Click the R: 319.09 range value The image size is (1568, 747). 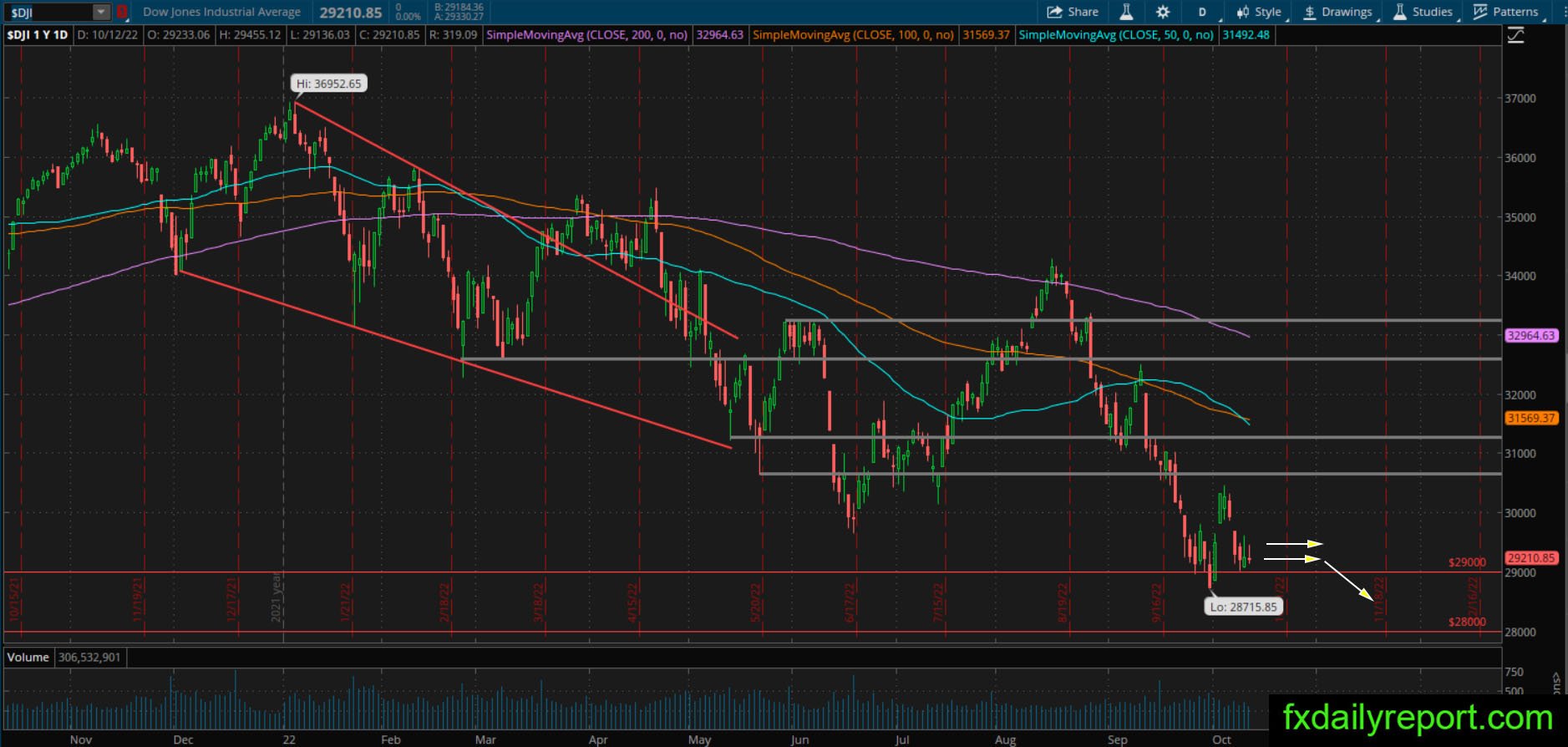coord(453,35)
